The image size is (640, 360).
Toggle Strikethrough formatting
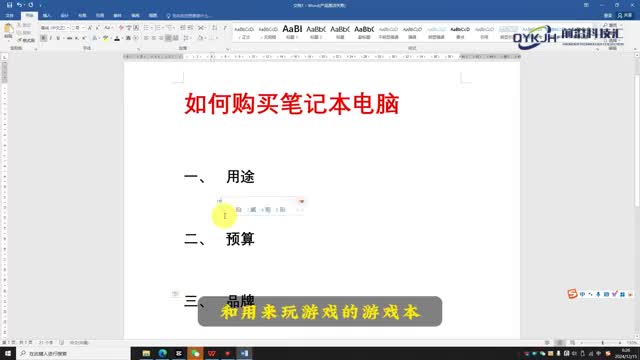(69, 38)
